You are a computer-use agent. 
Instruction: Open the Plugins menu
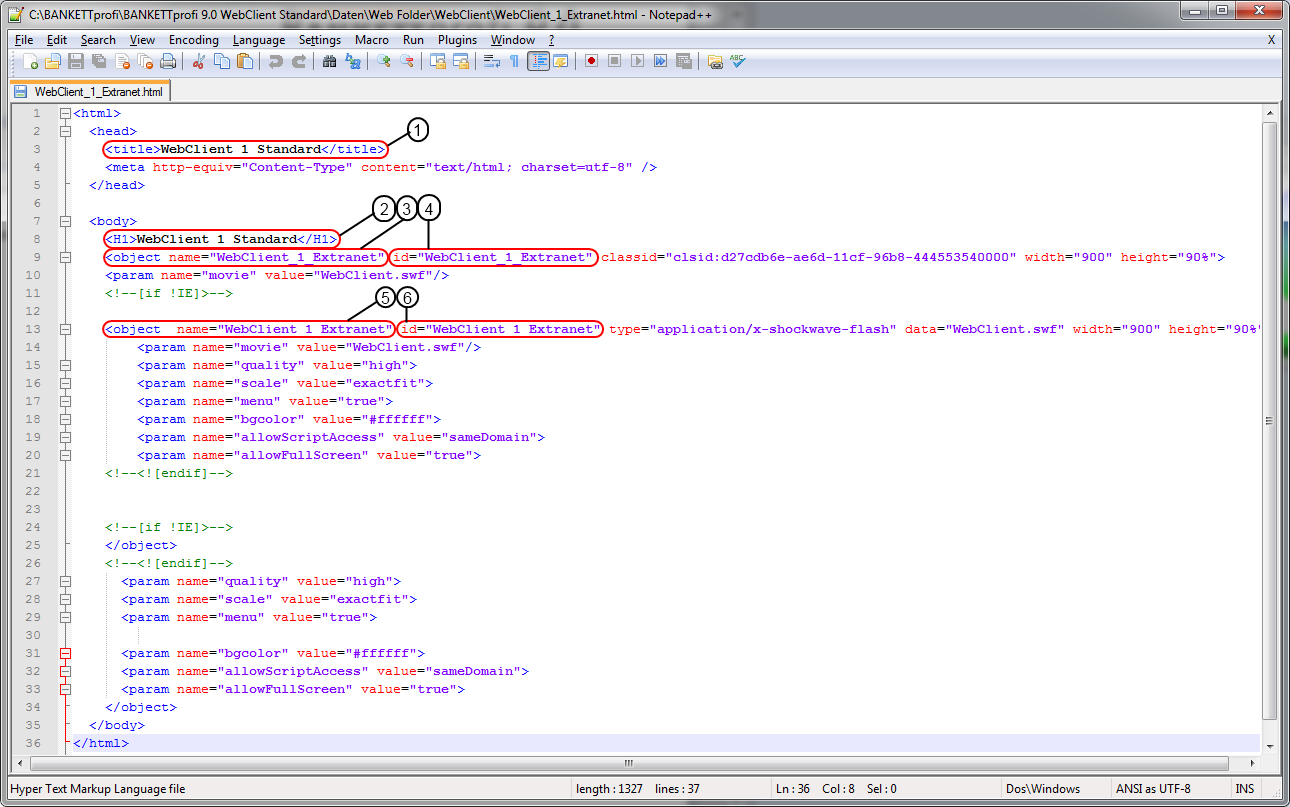(x=457, y=40)
